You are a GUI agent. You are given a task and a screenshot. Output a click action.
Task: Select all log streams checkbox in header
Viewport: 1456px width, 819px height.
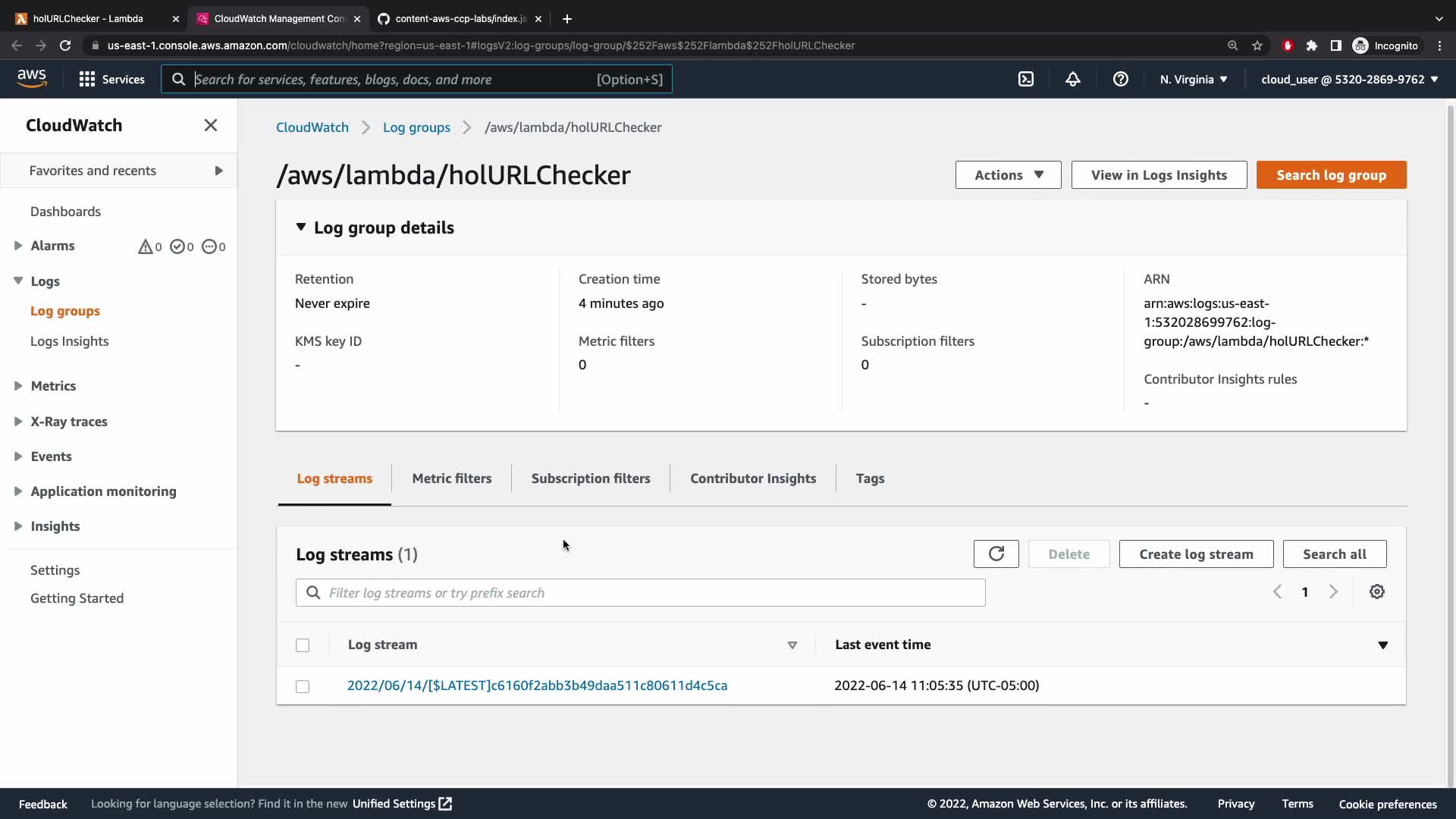(303, 645)
